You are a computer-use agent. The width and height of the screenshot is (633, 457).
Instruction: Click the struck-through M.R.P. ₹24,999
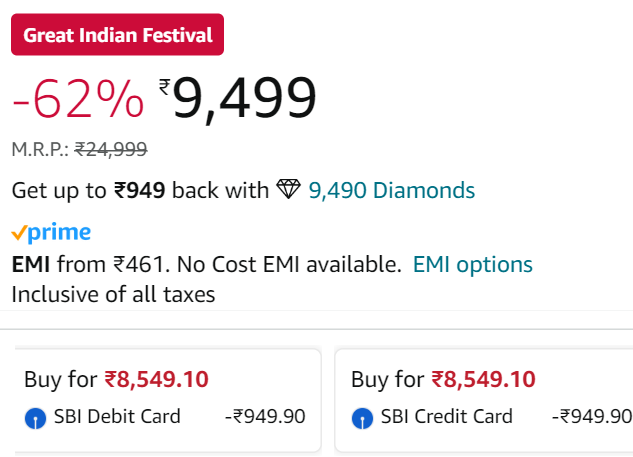[x=111, y=149]
